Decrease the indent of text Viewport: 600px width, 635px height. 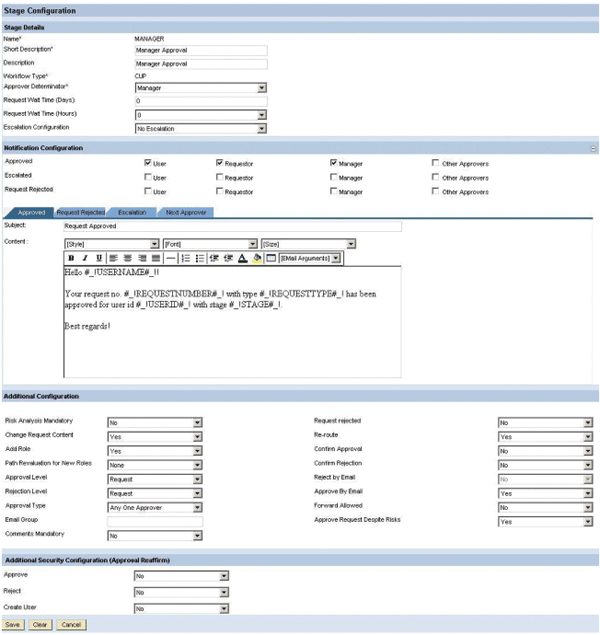coord(214,258)
